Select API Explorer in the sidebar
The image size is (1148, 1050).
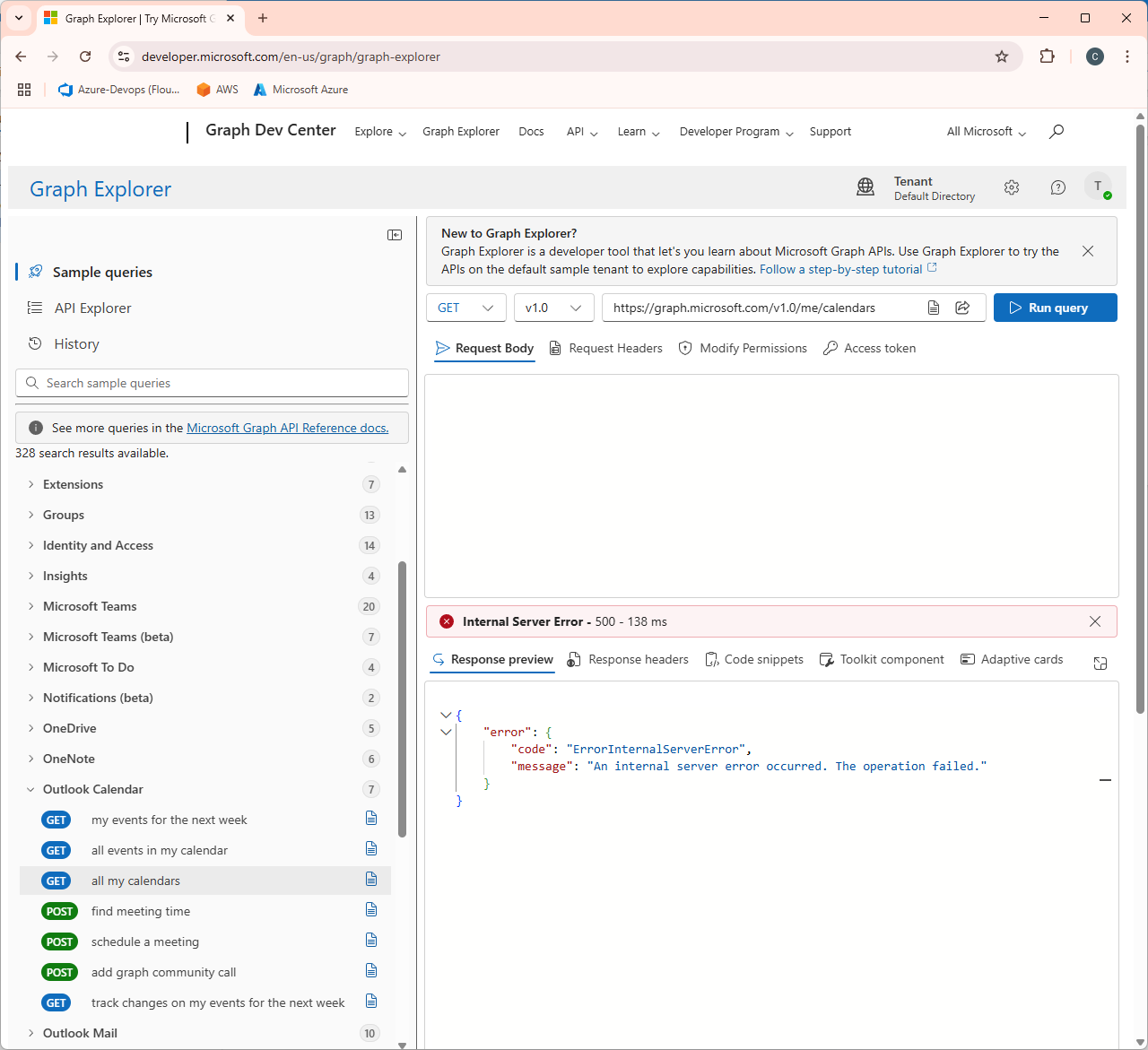click(x=92, y=308)
